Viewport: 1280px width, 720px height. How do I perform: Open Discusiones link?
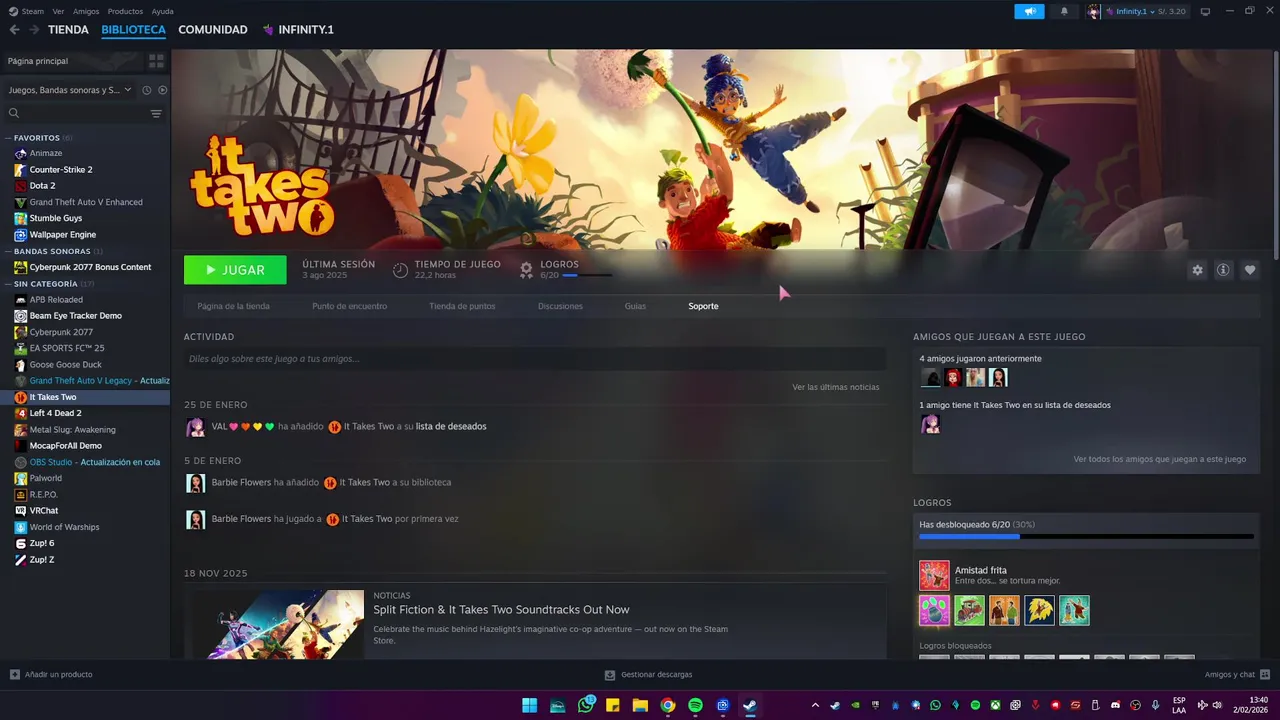click(560, 306)
